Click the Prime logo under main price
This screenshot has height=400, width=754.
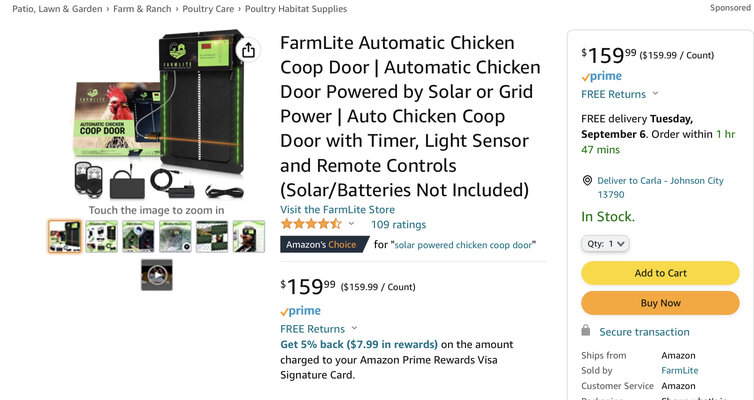300,311
